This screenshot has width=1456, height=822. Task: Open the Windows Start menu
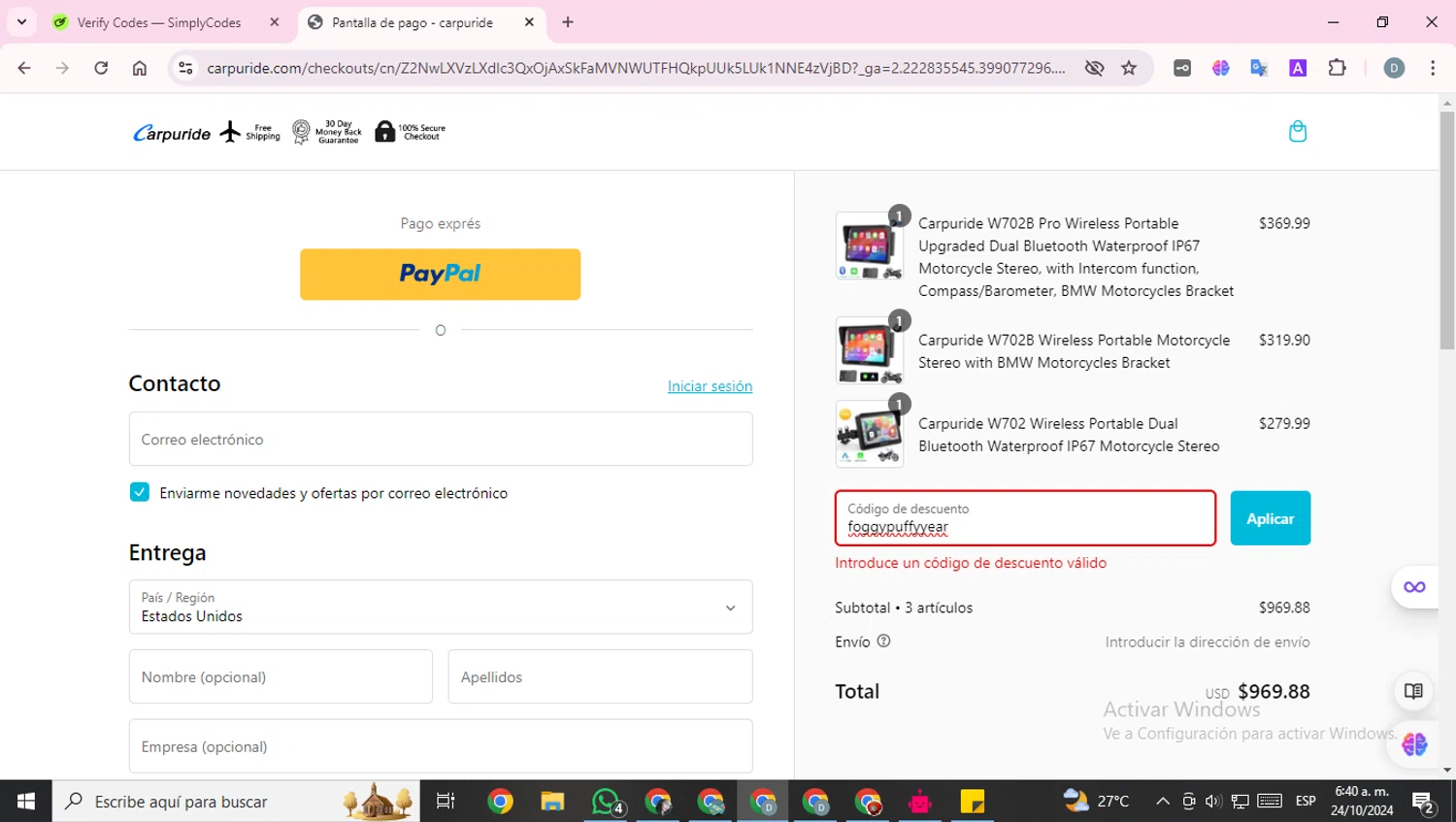(26, 802)
